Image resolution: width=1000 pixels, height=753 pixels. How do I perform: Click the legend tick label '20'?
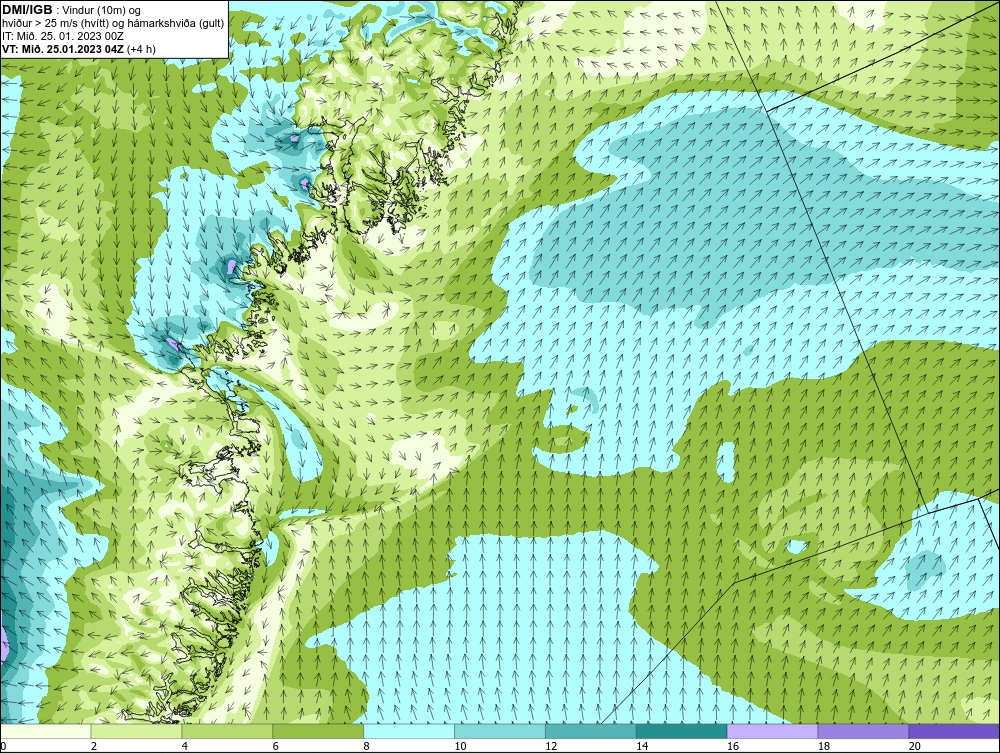915,746
